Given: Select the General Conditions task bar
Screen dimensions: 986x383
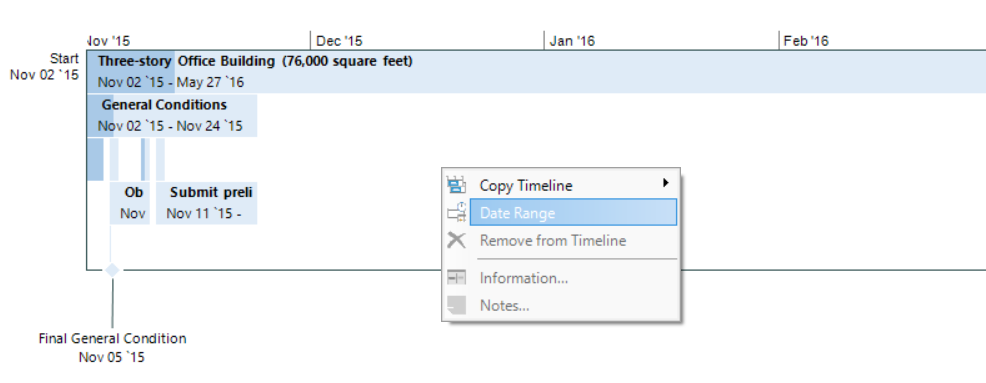Looking at the screenshot, I should 172,116.
